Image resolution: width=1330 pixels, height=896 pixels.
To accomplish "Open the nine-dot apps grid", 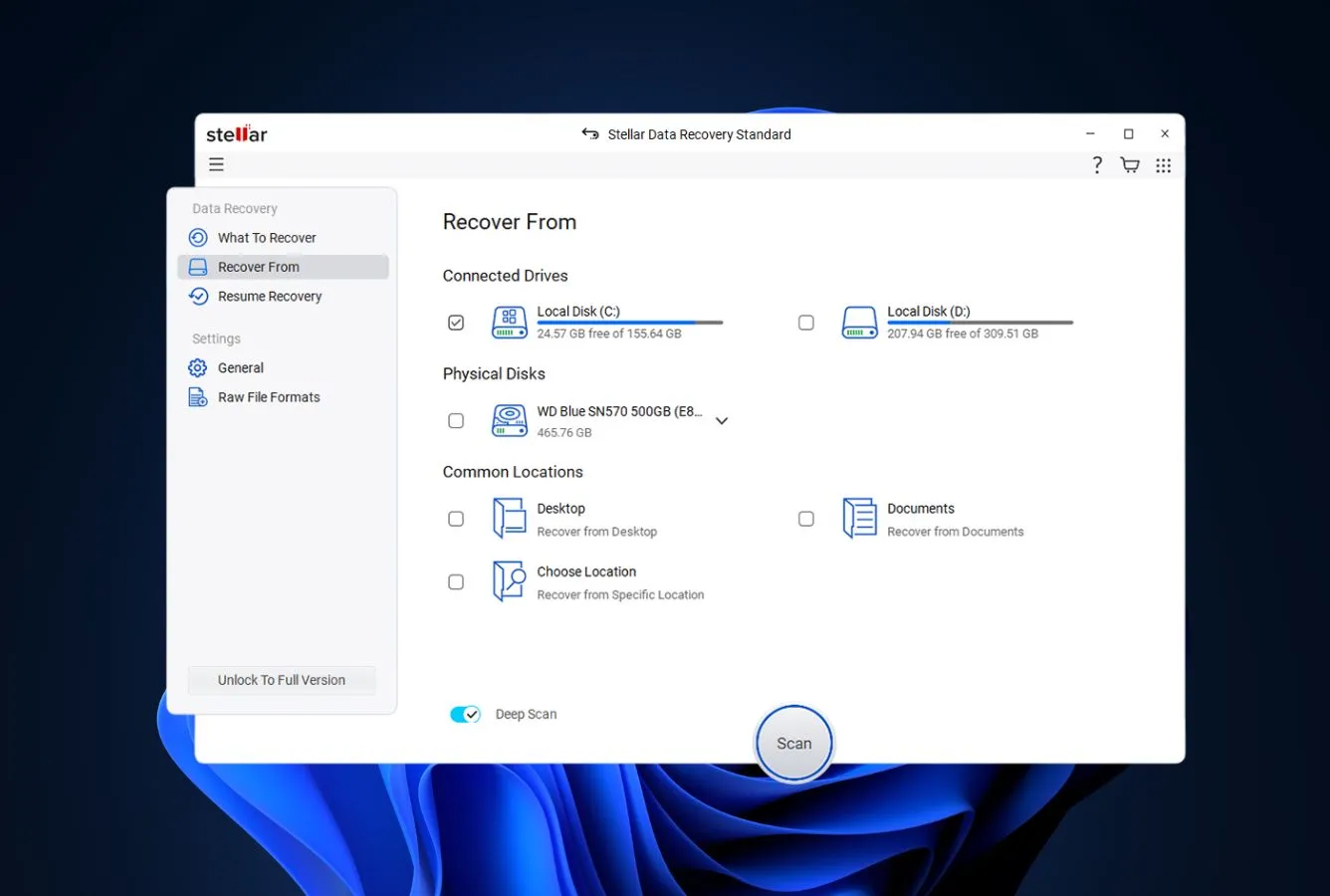I will pyautogui.click(x=1163, y=165).
